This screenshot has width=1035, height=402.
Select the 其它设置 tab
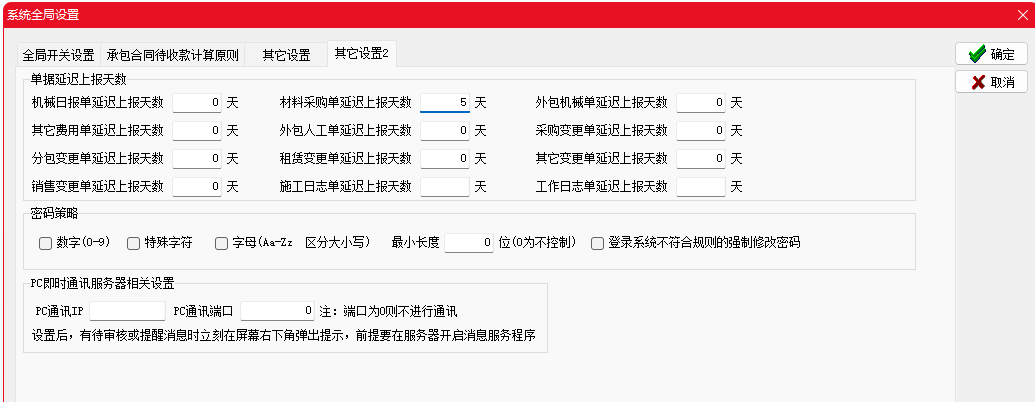coord(286,55)
